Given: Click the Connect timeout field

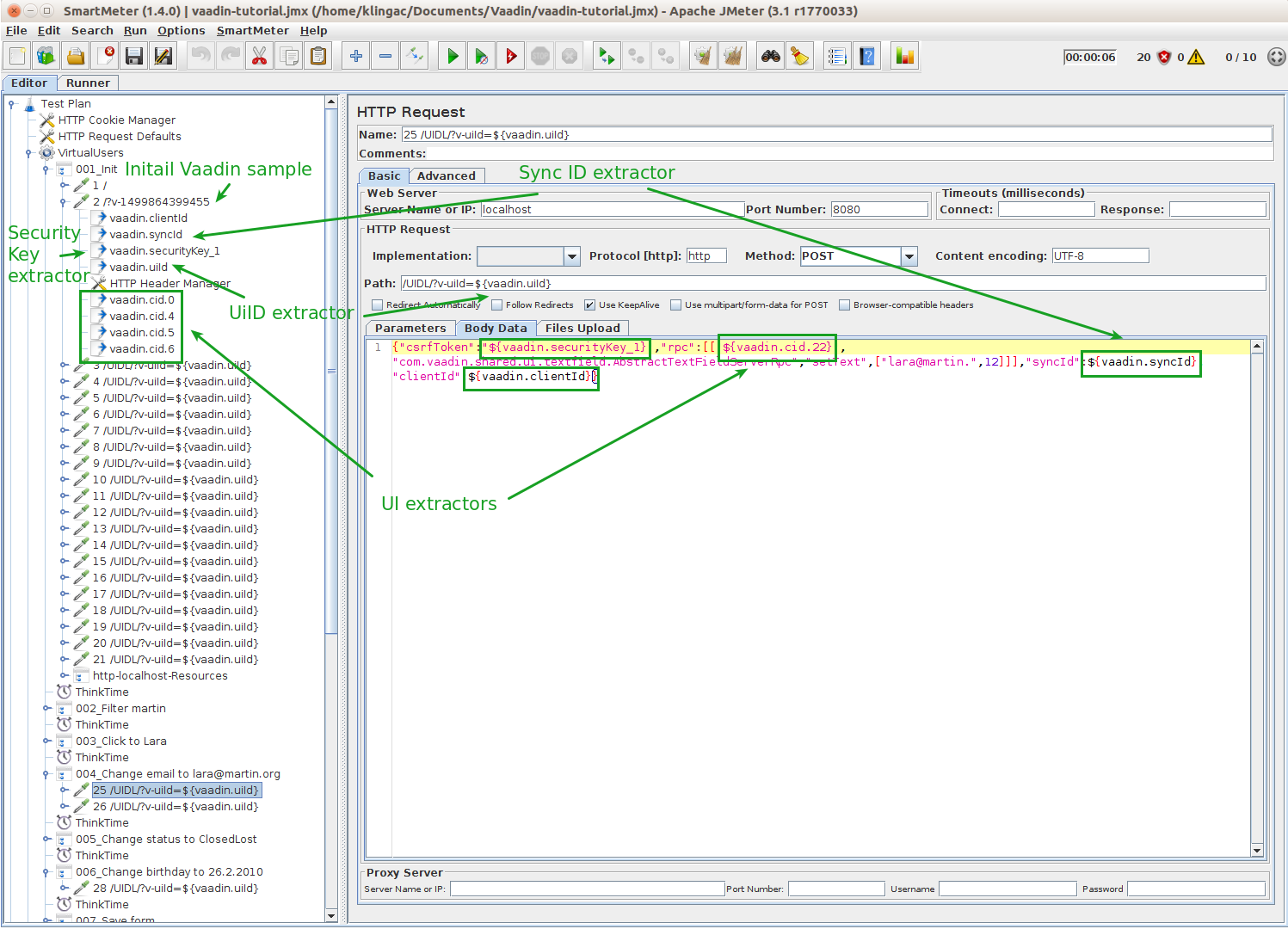Looking at the screenshot, I should tap(1046, 210).
